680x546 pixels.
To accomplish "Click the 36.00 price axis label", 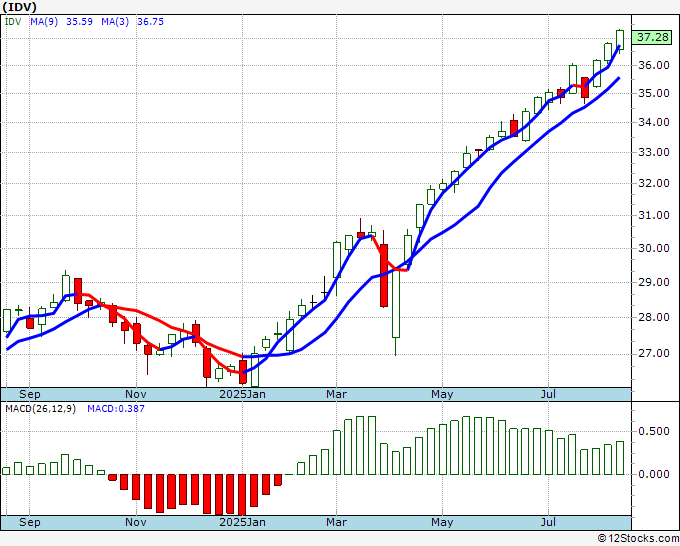I will click(654, 65).
